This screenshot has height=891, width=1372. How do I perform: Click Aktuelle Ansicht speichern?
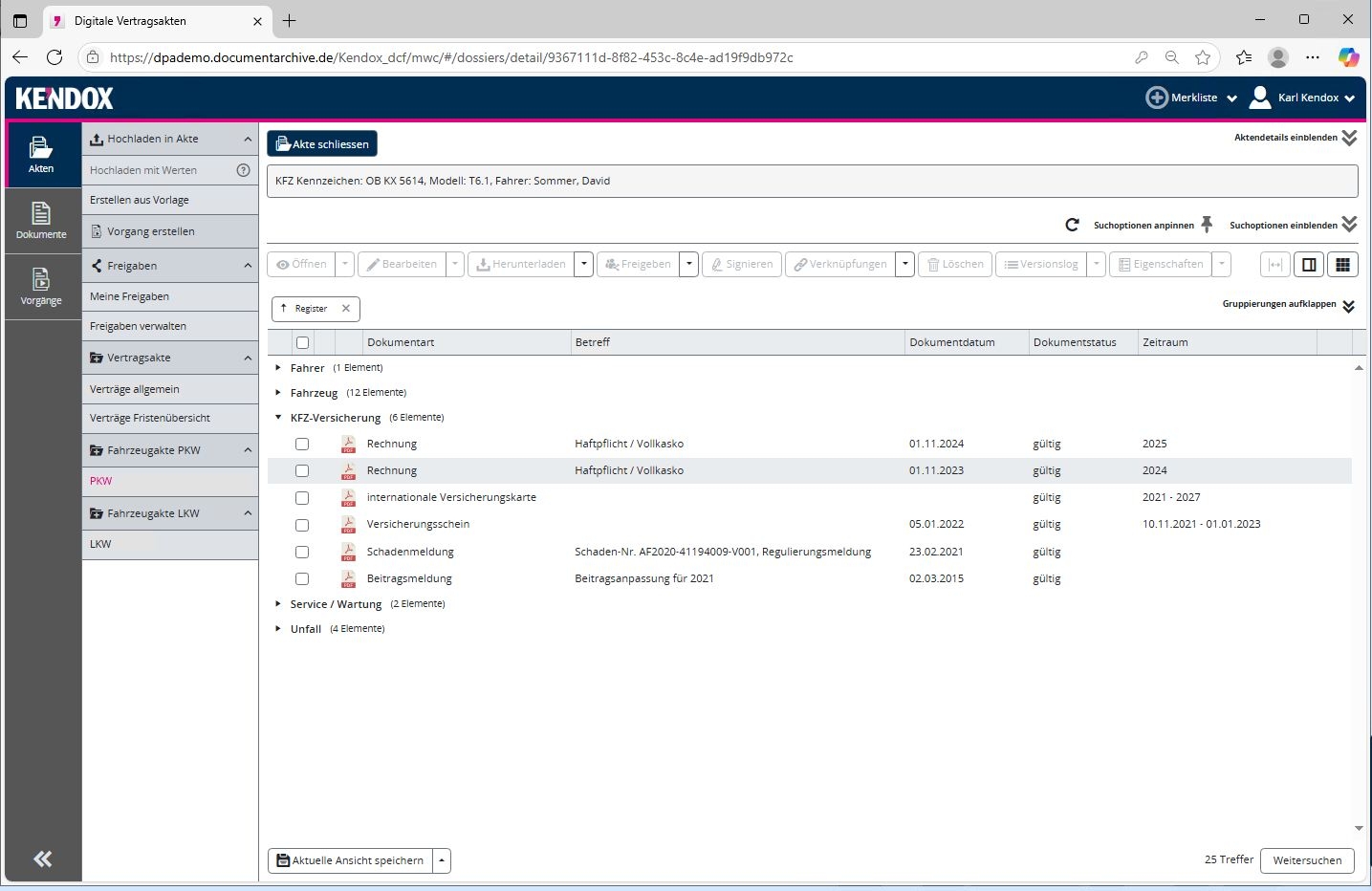pyautogui.click(x=350, y=860)
